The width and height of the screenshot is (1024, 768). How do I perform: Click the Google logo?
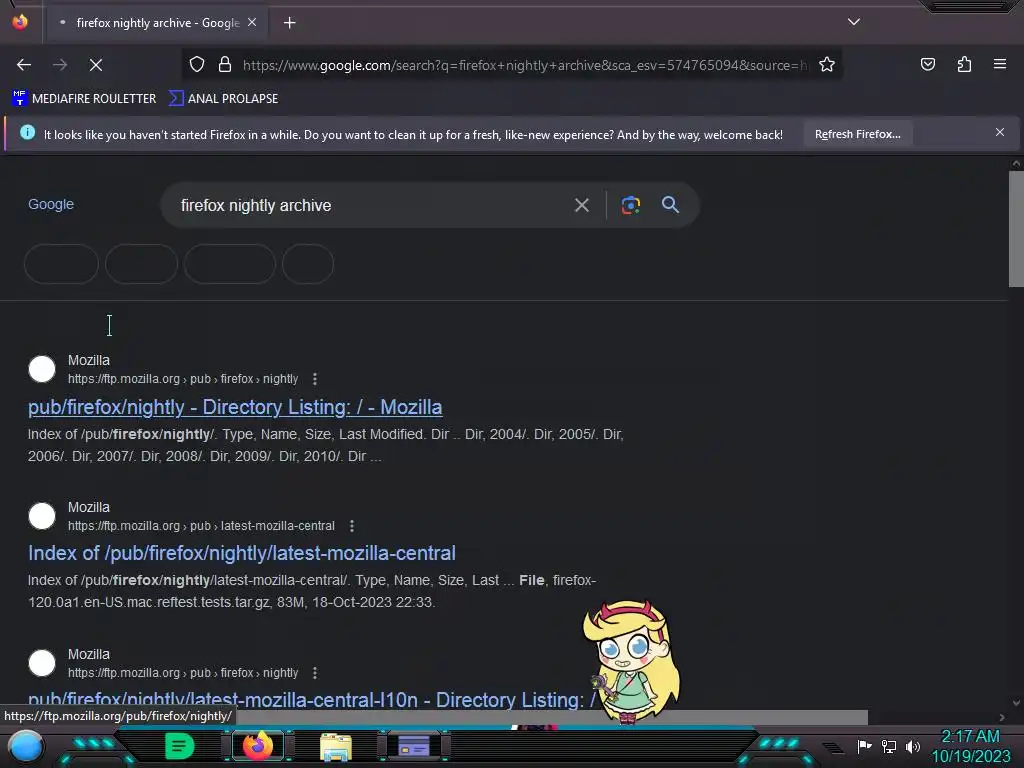pyautogui.click(x=51, y=204)
